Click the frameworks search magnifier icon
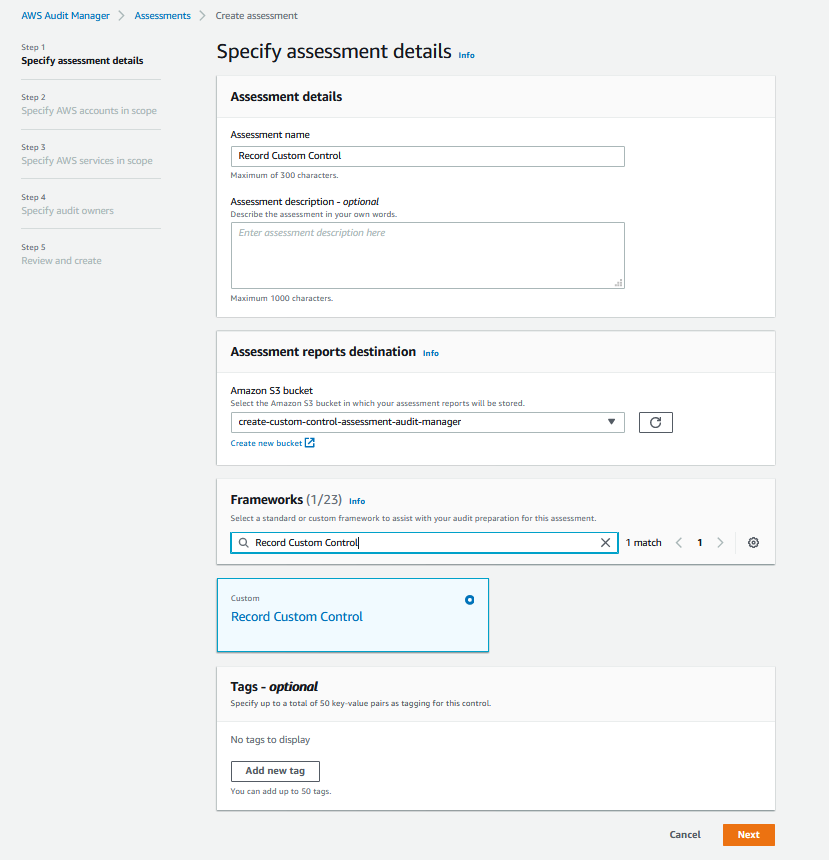Viewport: 829px width, 860px height. [x=244, y=542]
